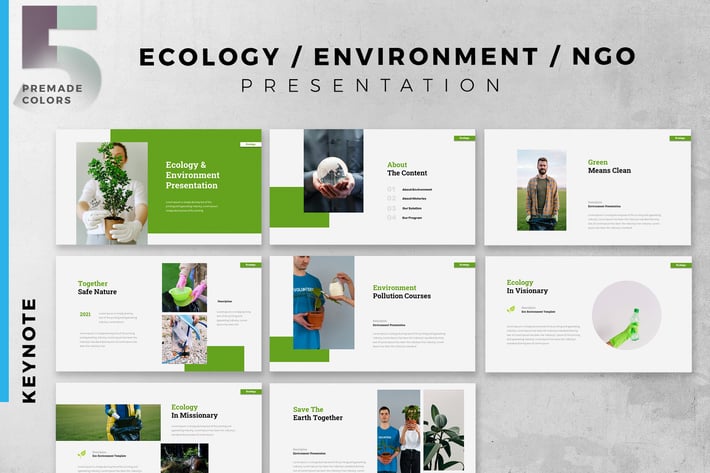The width and height of the screenshot is (710, 473).
Task: Select the 'About The Content' heading
Action: click(407, 169)
